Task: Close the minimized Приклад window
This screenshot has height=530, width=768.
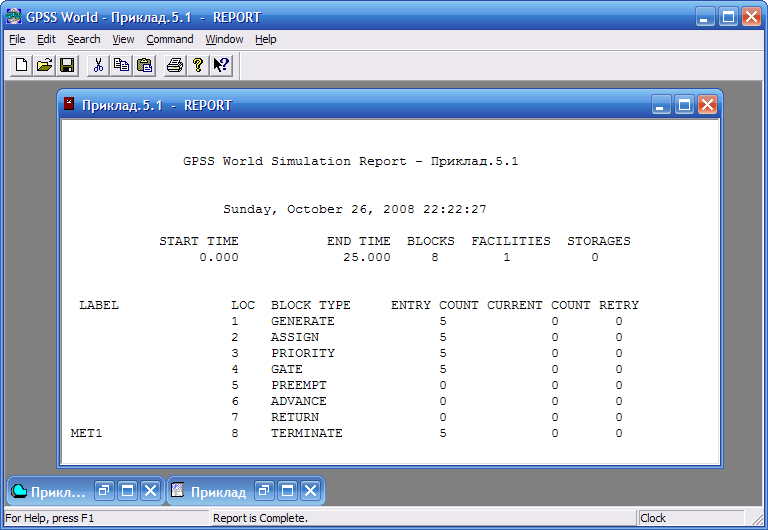Action: coord(311,490)
